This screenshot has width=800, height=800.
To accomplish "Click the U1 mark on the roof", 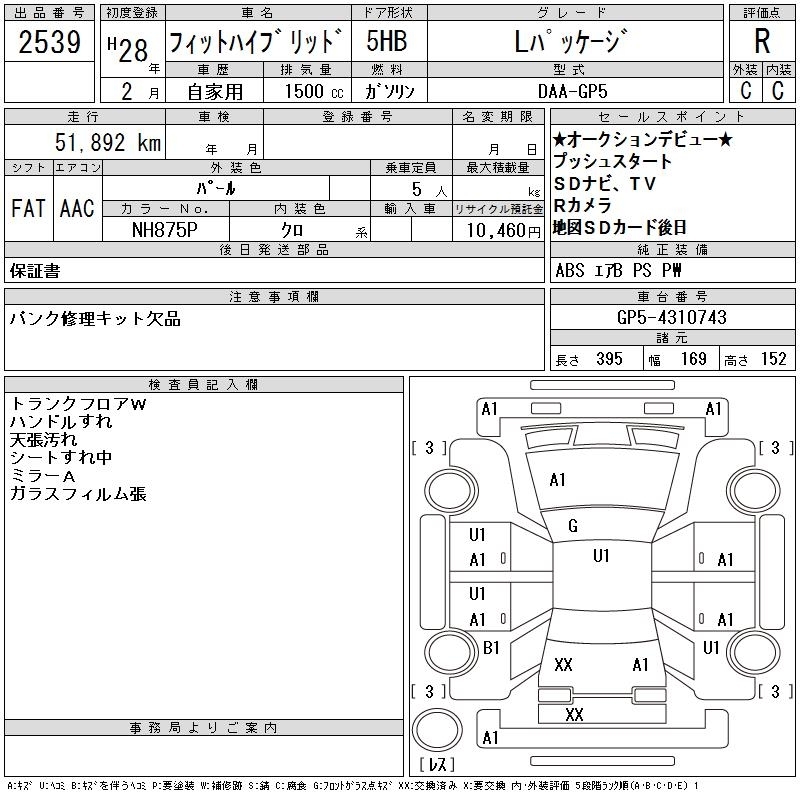I will 601,555.
